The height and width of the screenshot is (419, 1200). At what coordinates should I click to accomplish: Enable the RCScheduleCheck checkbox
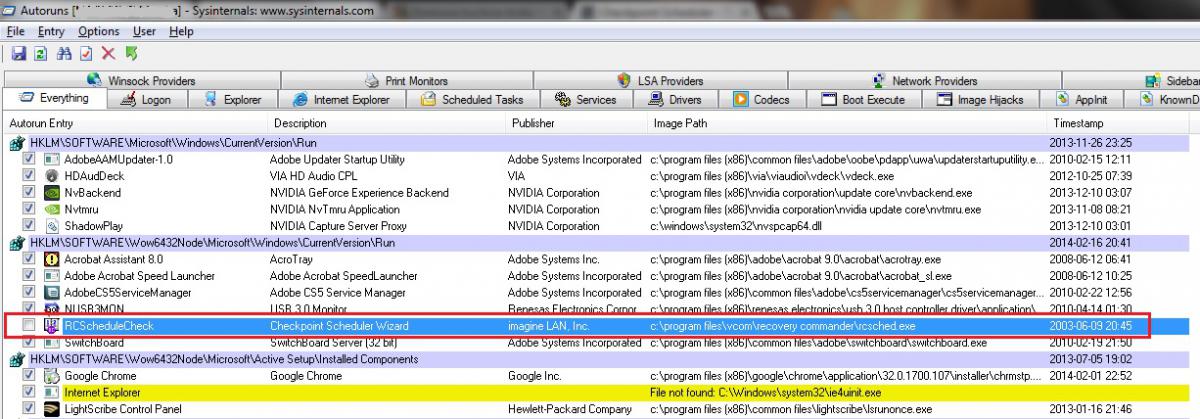(x=30, y=326)
